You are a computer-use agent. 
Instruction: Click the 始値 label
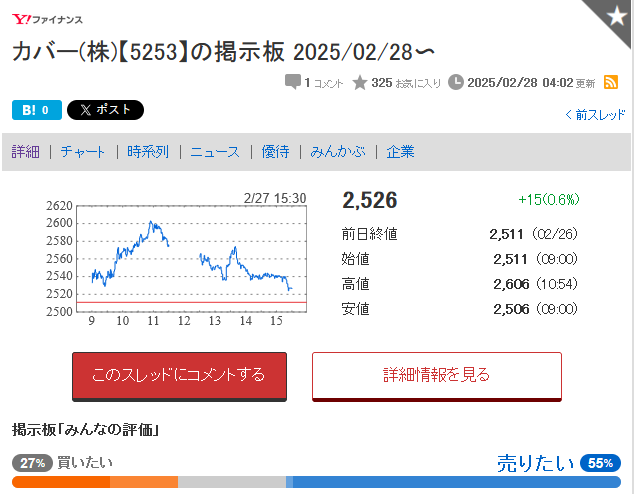tap(355, 259)
